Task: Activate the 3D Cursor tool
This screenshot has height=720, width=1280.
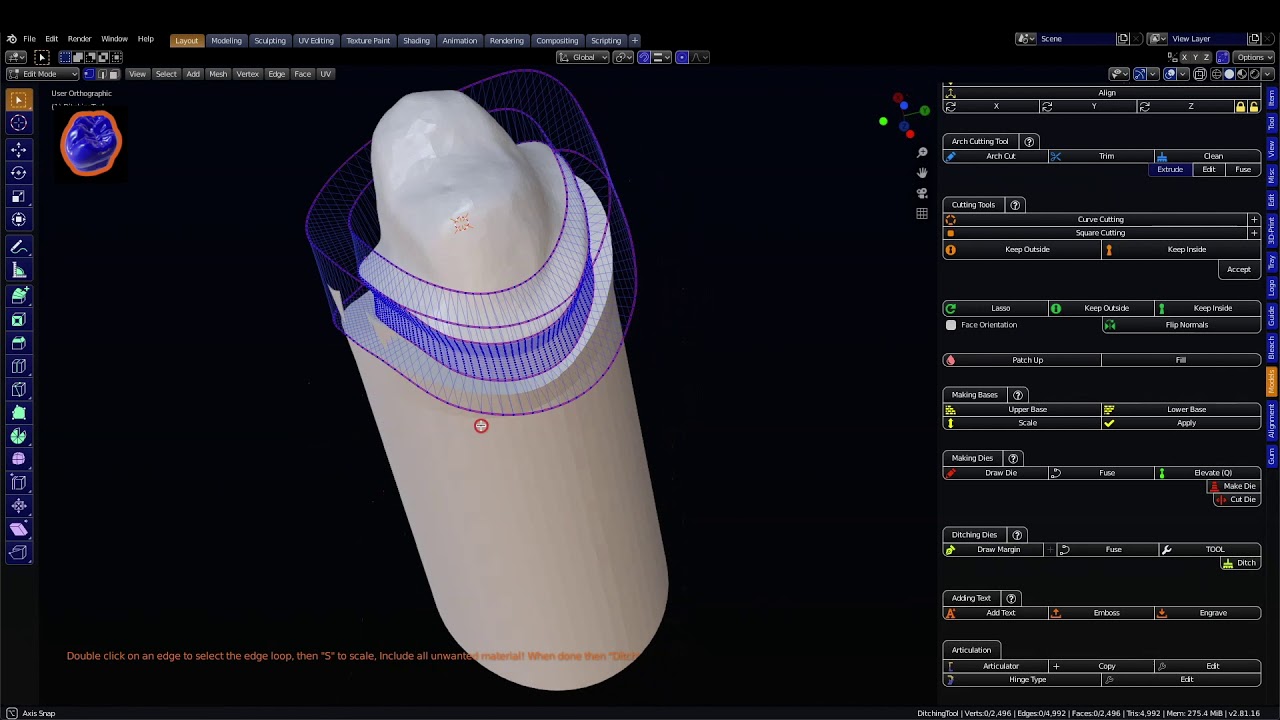Action: click(18, 123)
